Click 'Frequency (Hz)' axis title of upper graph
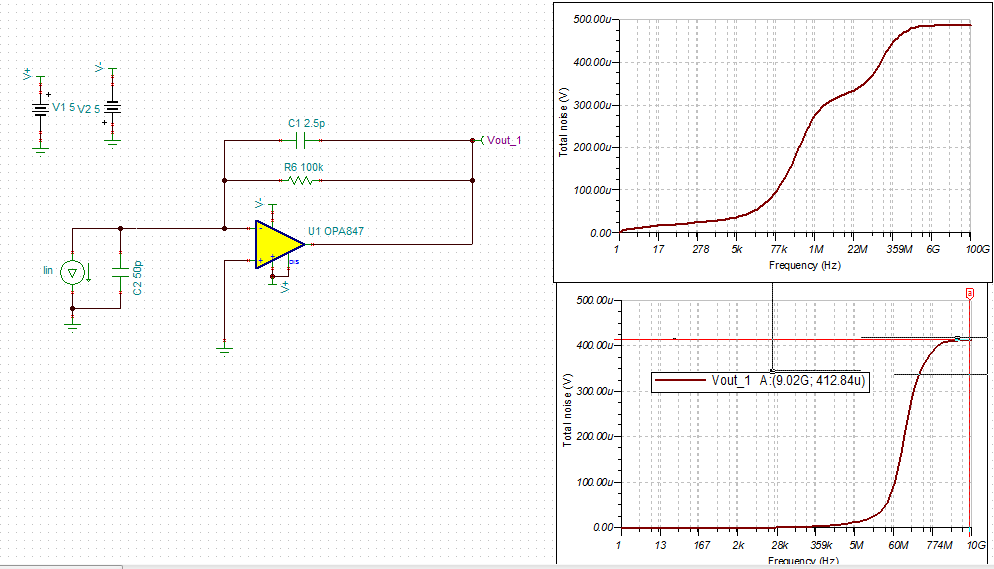This screenshot has width=994, height=569. click(804, 265)
